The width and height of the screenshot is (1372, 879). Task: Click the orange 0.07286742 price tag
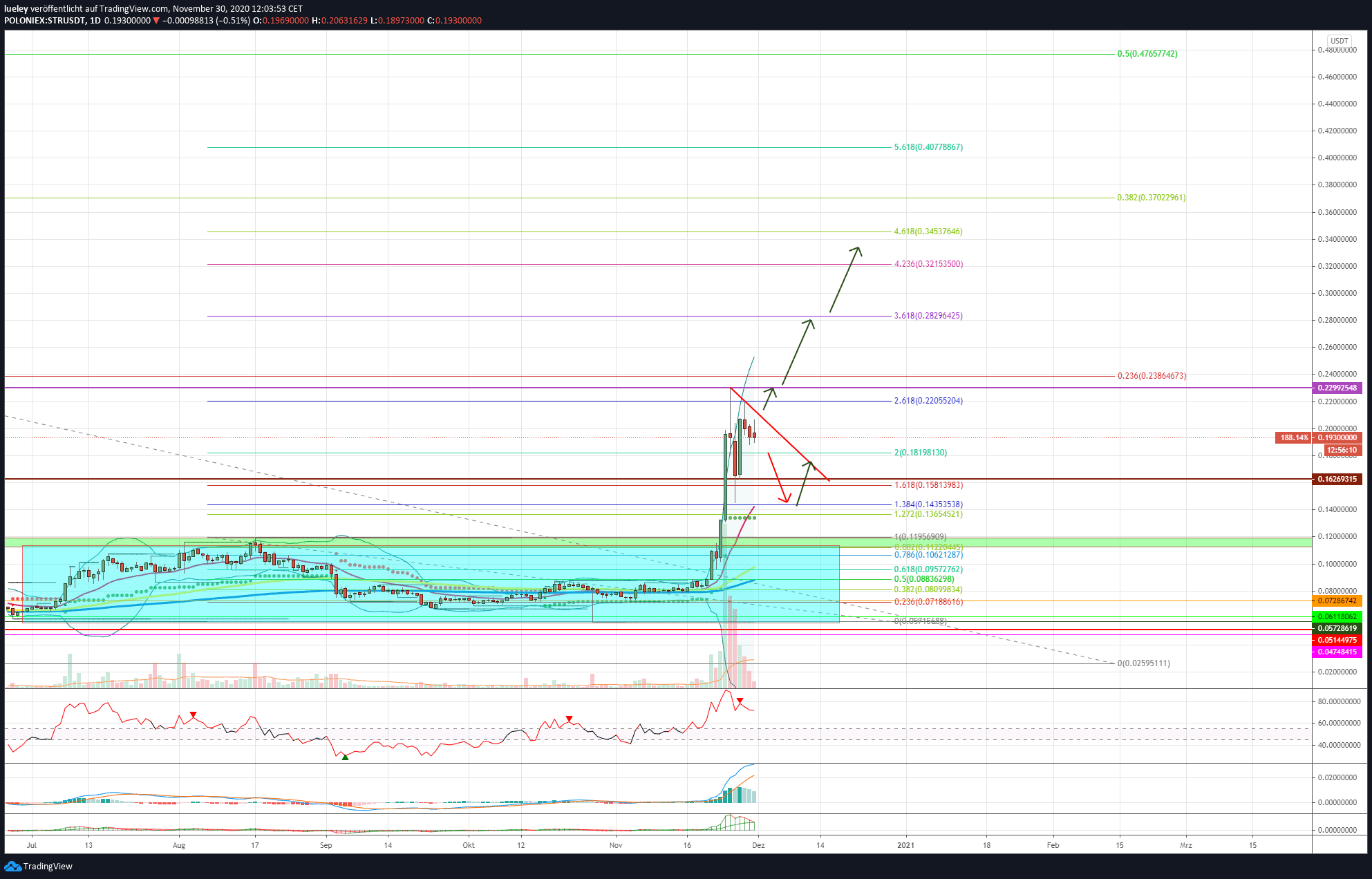point(1337,601)
